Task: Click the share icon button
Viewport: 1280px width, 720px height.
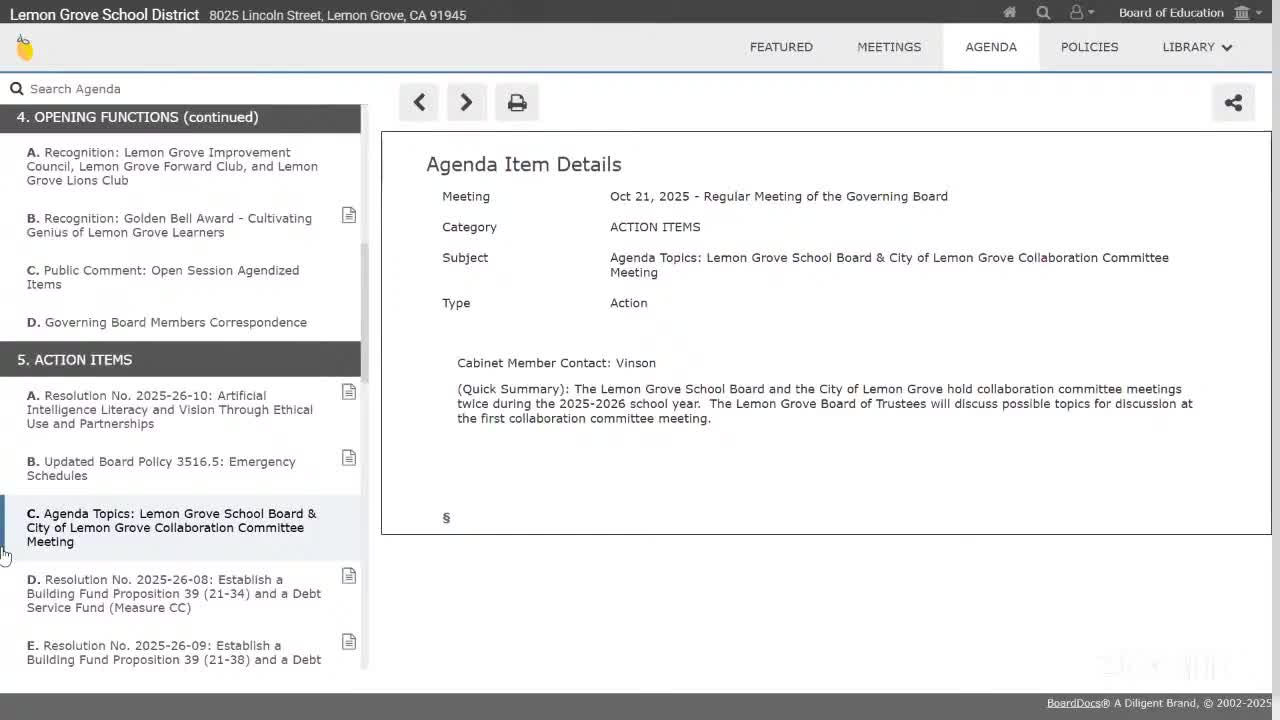Action: [x=1233, y=102]
